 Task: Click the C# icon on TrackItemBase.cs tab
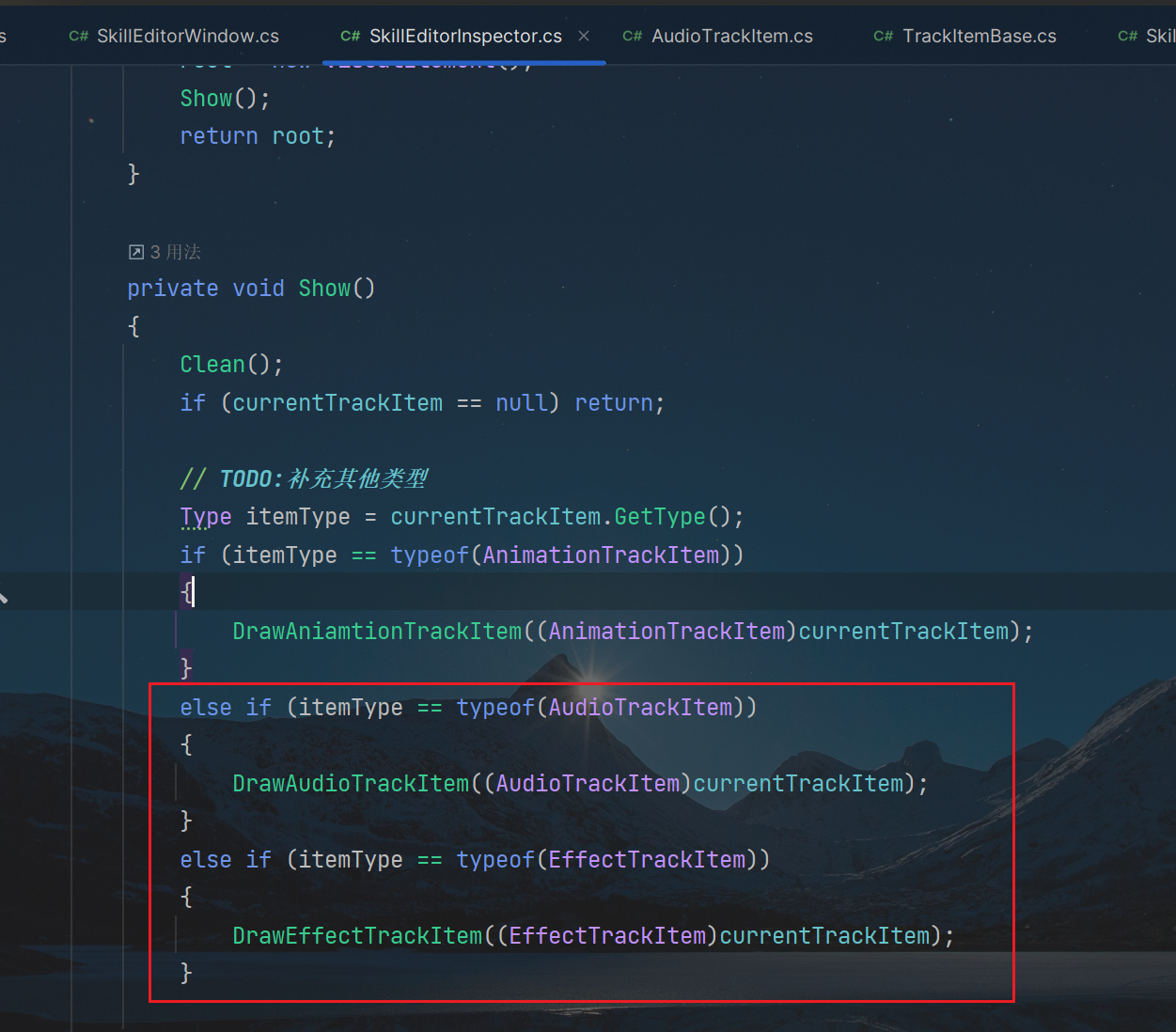884,36
